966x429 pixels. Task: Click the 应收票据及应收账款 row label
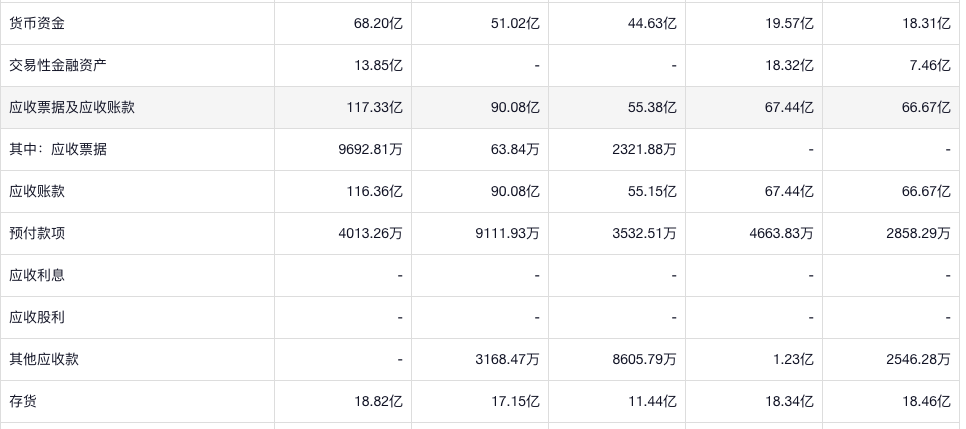tap(71, 107)
